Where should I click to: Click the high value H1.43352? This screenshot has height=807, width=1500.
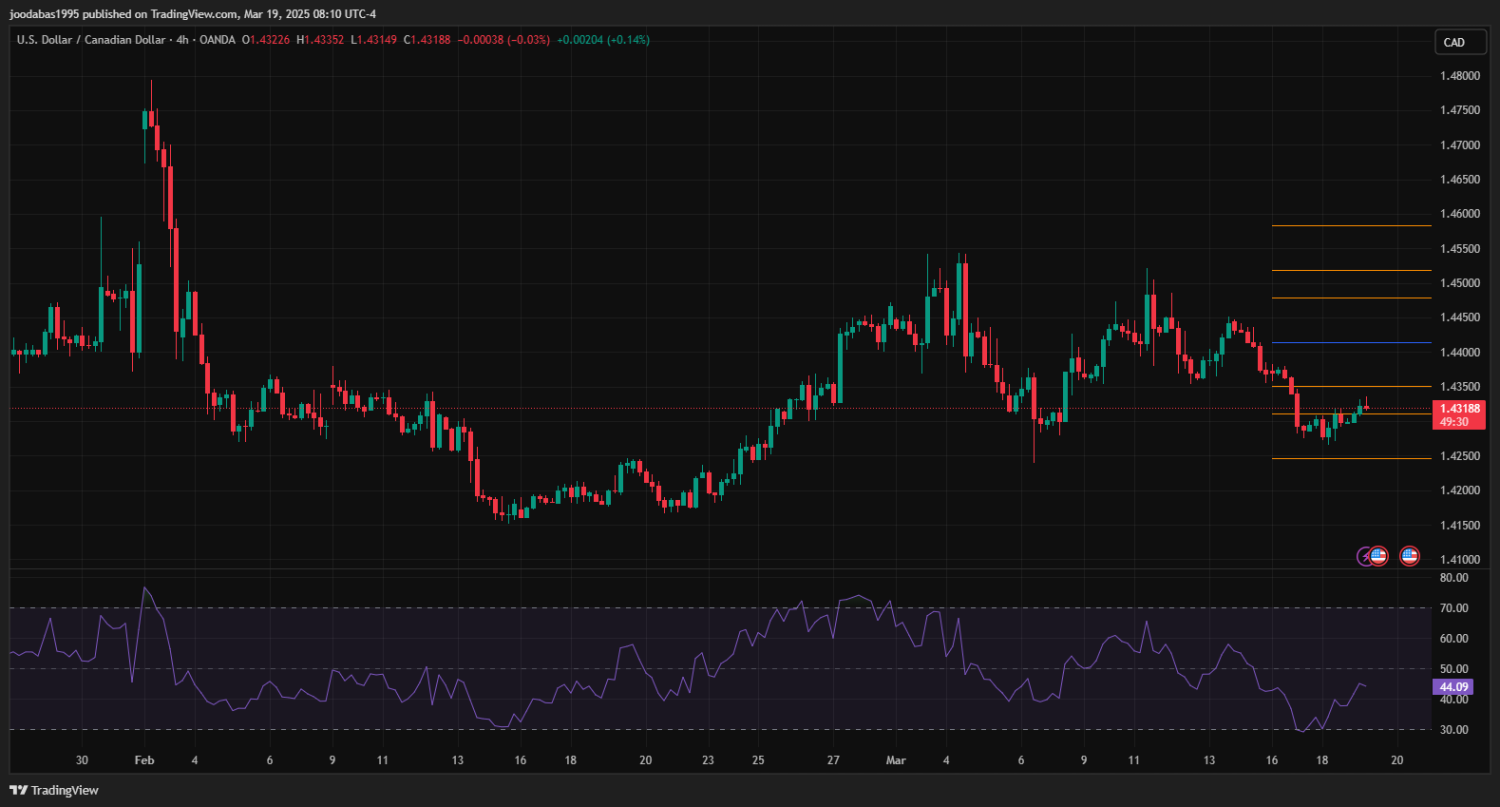coord(319,40)
